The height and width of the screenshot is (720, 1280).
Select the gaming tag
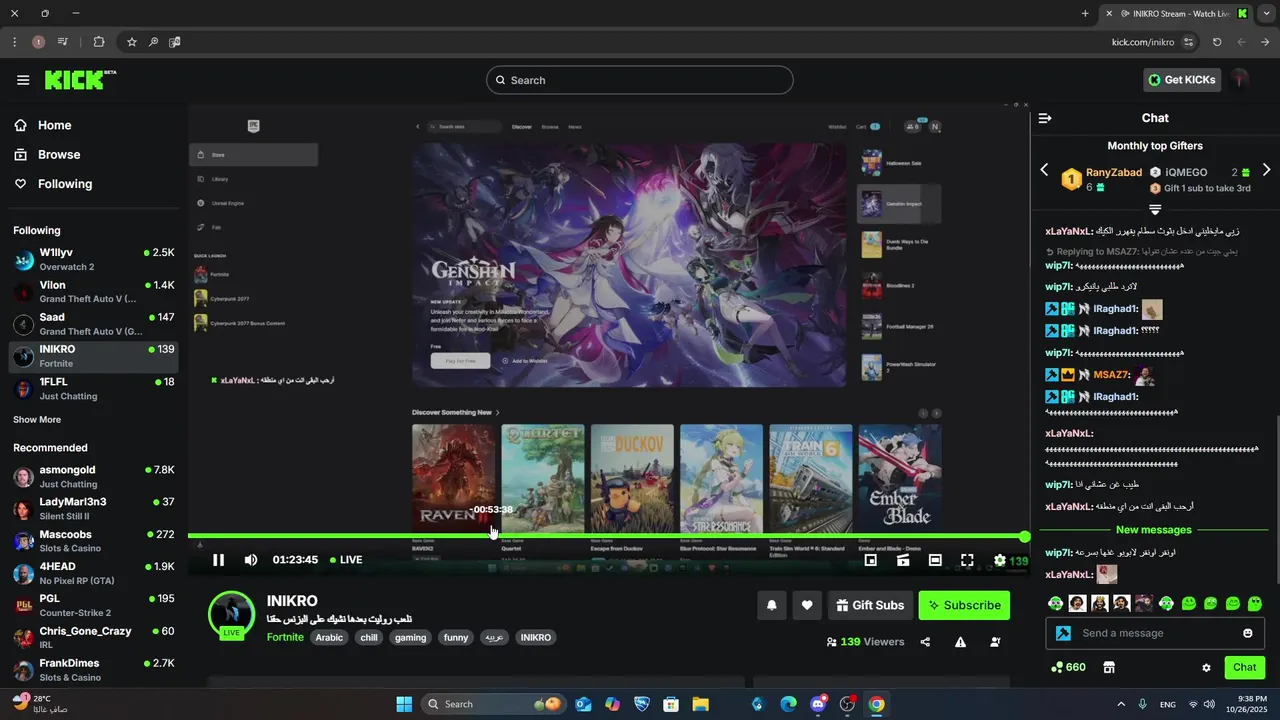click(410, 637)
